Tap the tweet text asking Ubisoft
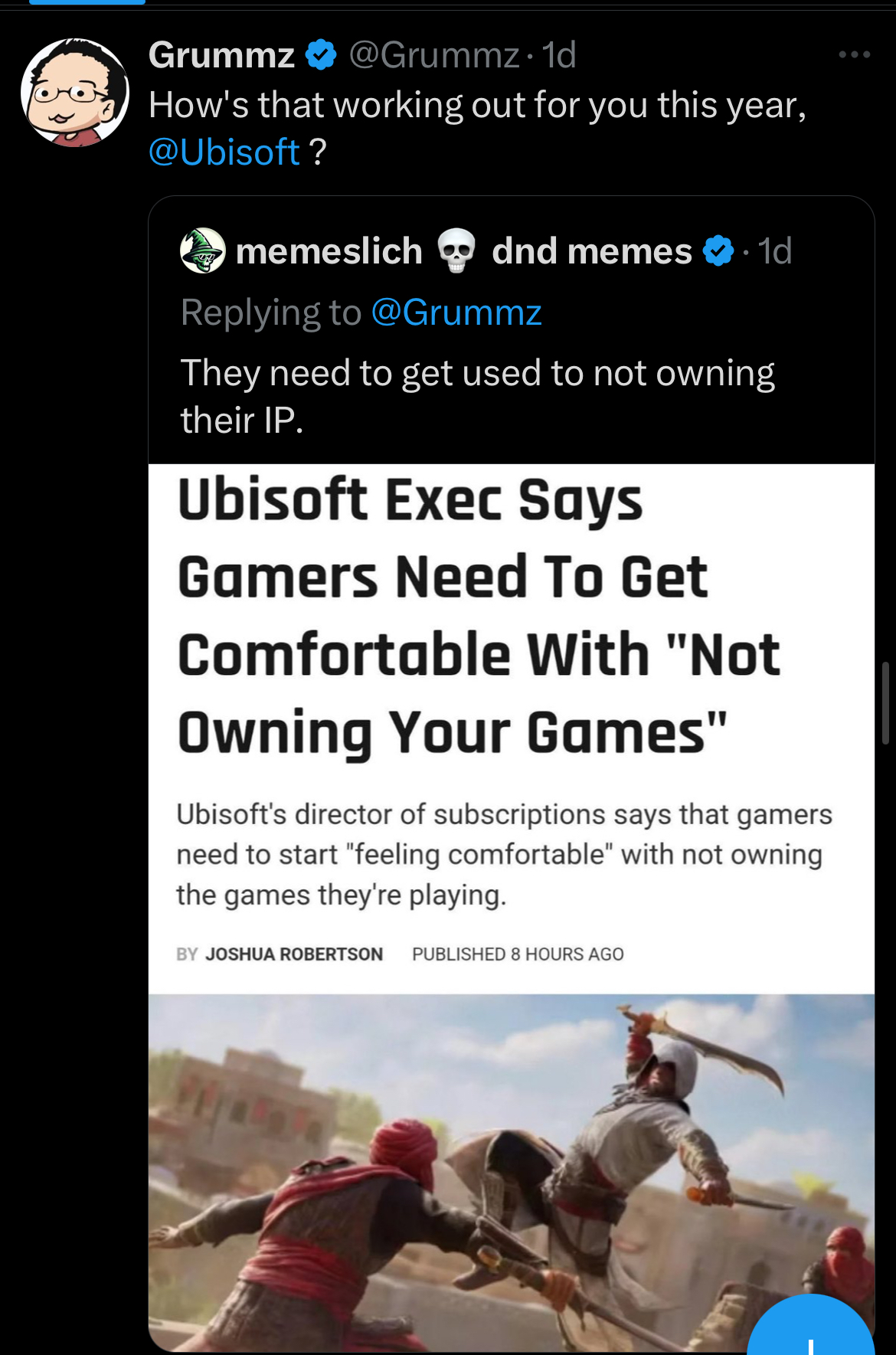This screenshot has height=1355, width=896. (477, 128)
